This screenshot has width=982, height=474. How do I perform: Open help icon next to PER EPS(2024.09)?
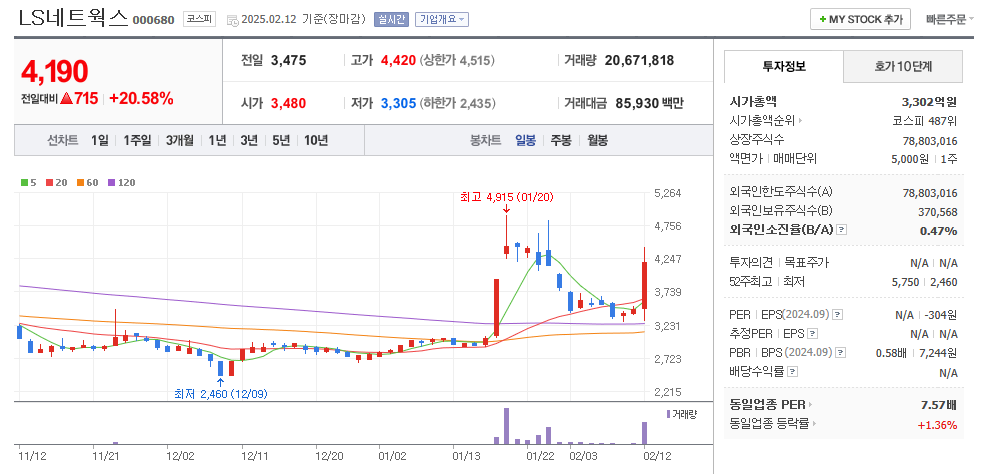click(837, 314)
